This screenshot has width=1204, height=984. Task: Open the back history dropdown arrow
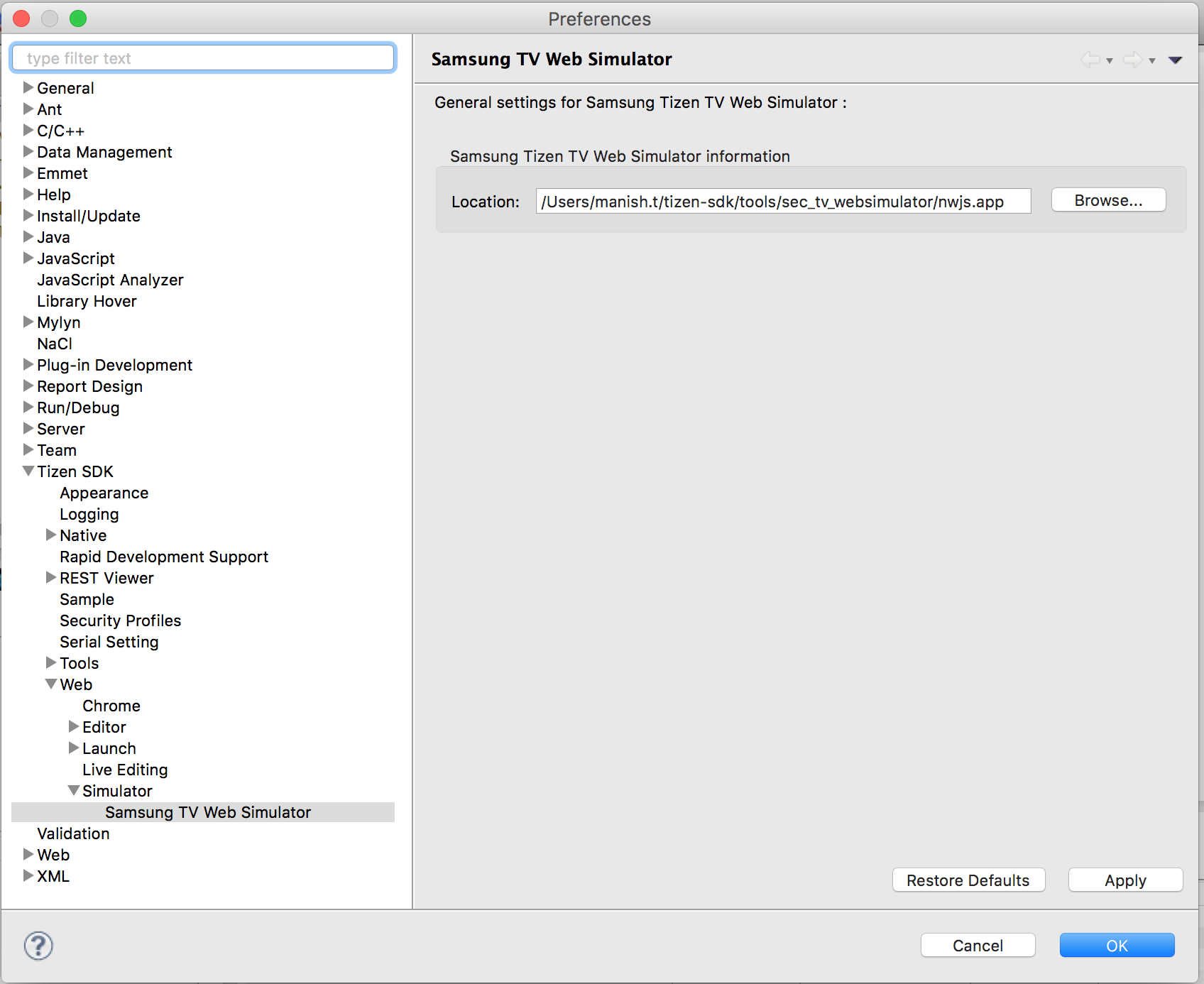(1110, 61)
